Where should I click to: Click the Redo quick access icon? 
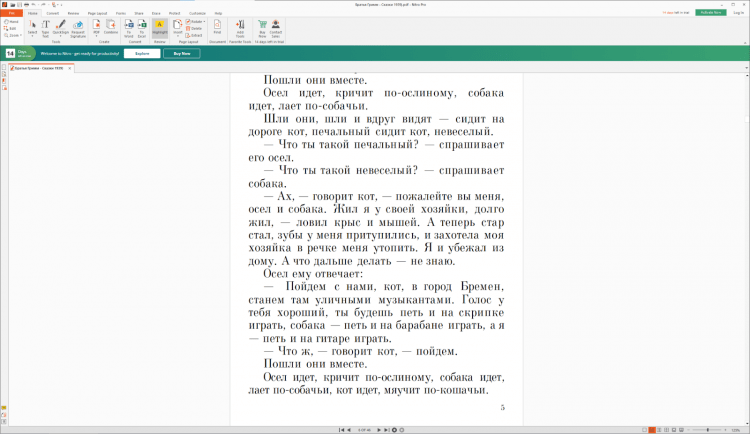tap(43, 5)
